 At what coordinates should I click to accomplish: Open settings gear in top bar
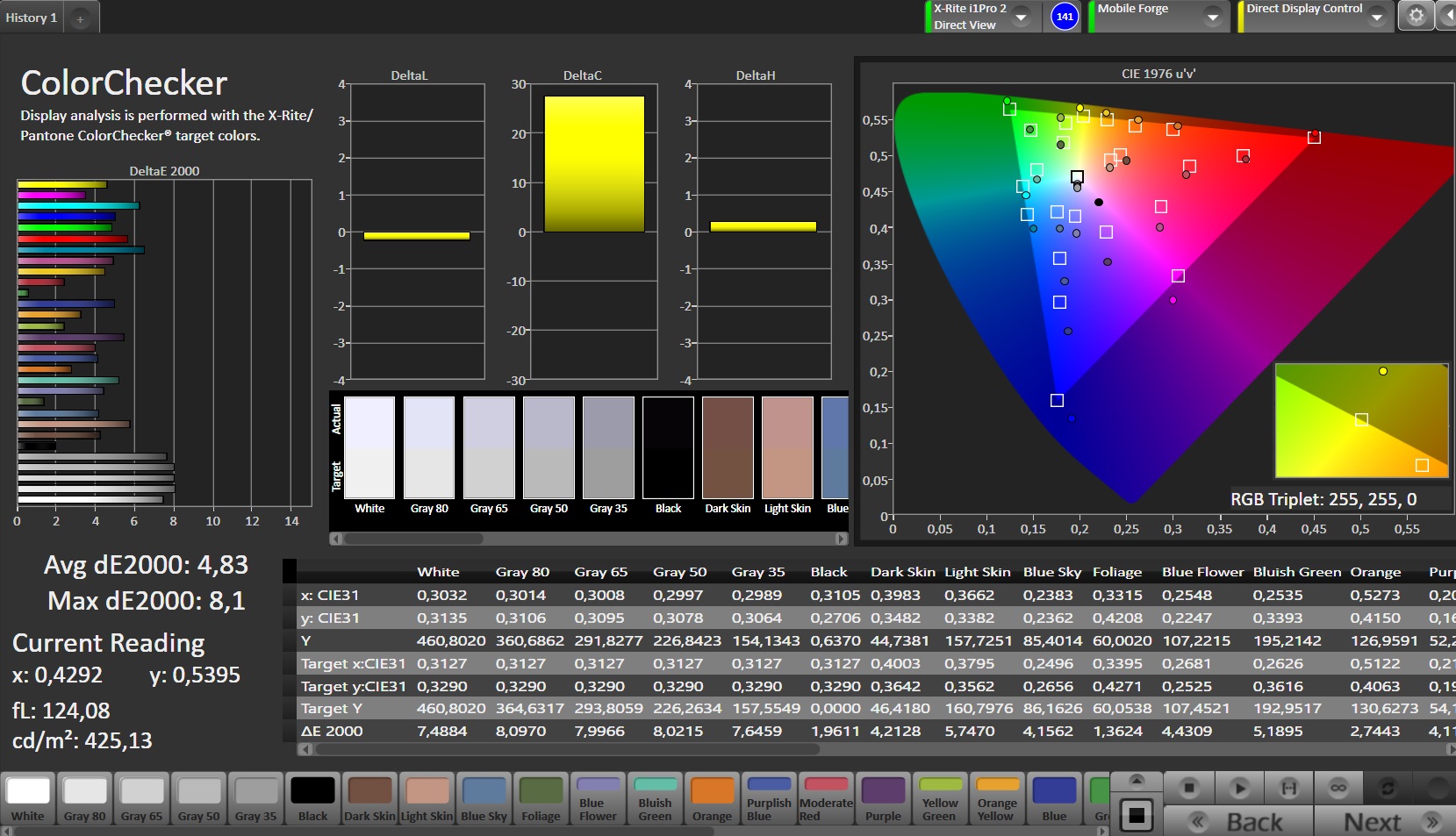(1416, 16)
